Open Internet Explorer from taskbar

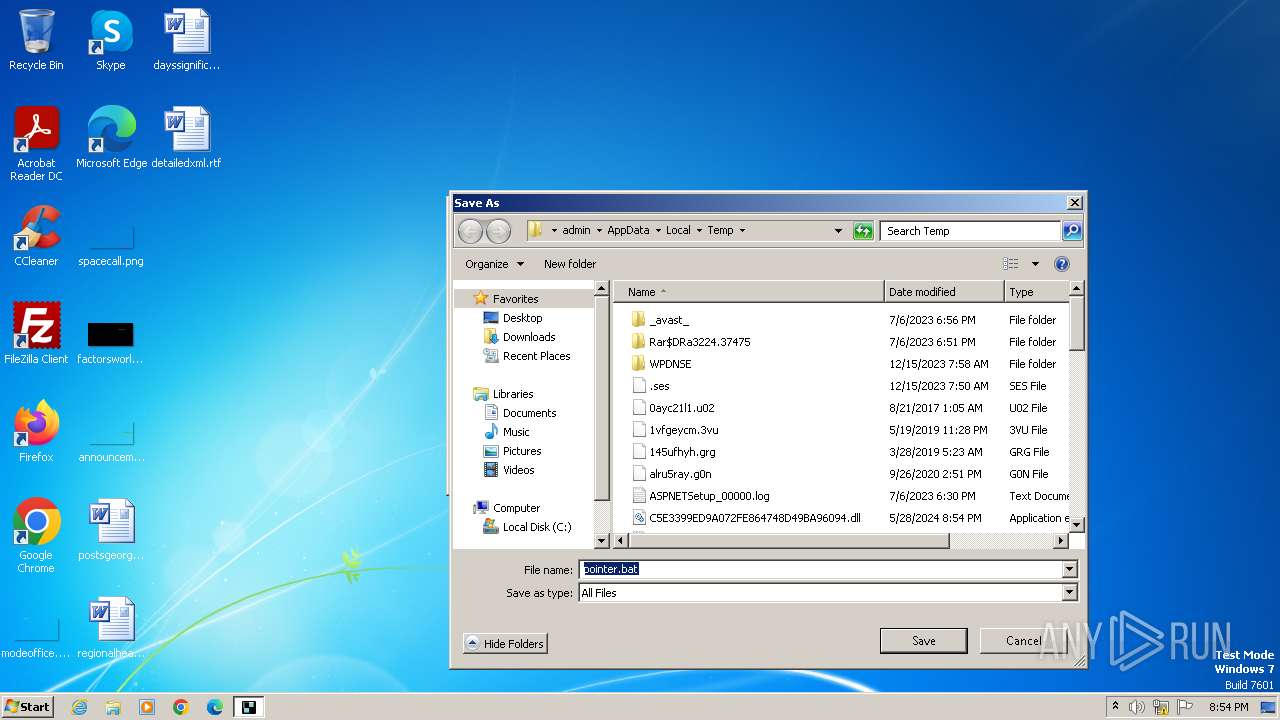pos(79,707)
